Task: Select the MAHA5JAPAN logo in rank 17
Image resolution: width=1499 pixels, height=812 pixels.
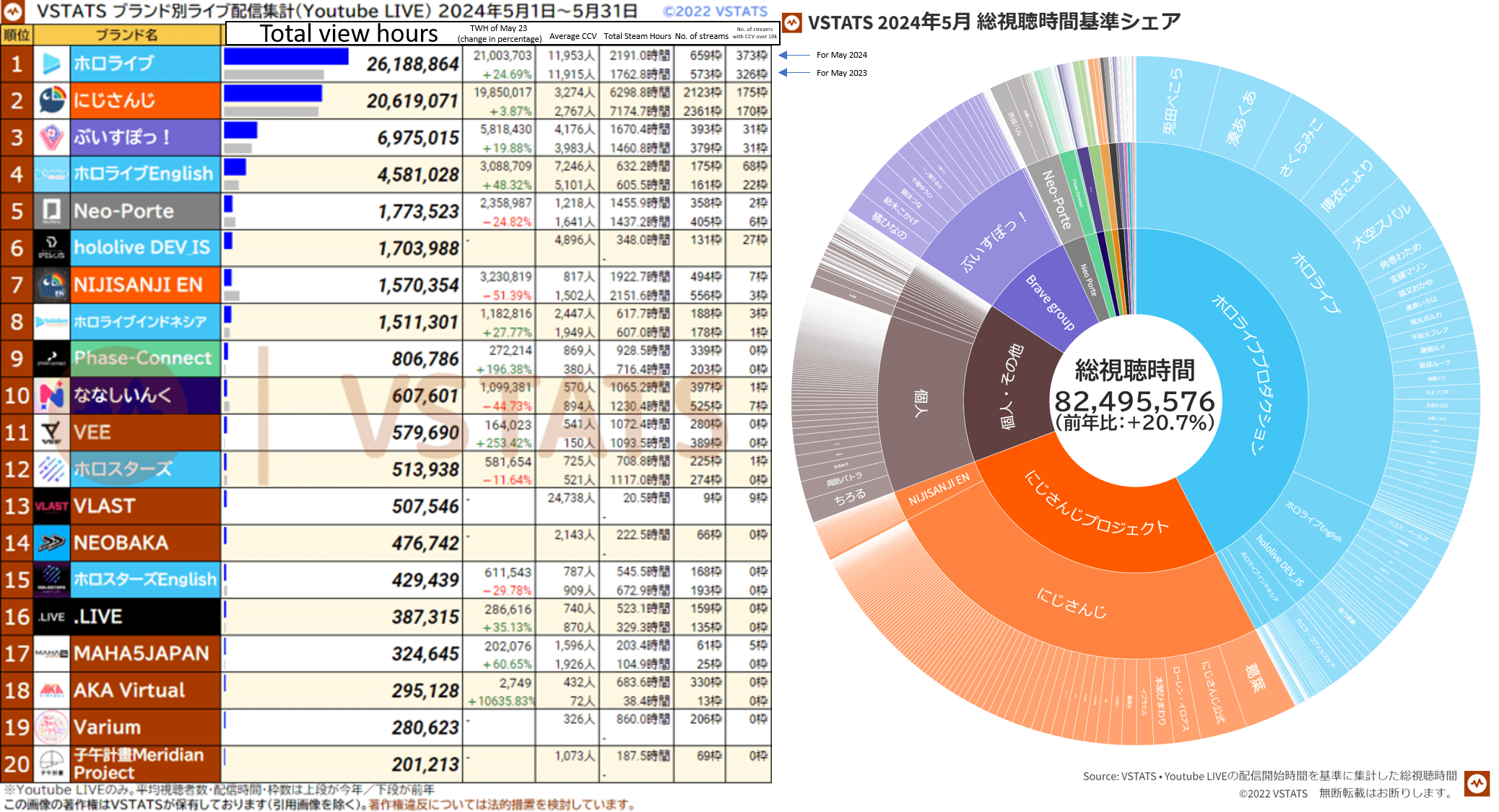Action: coord(51,653)
